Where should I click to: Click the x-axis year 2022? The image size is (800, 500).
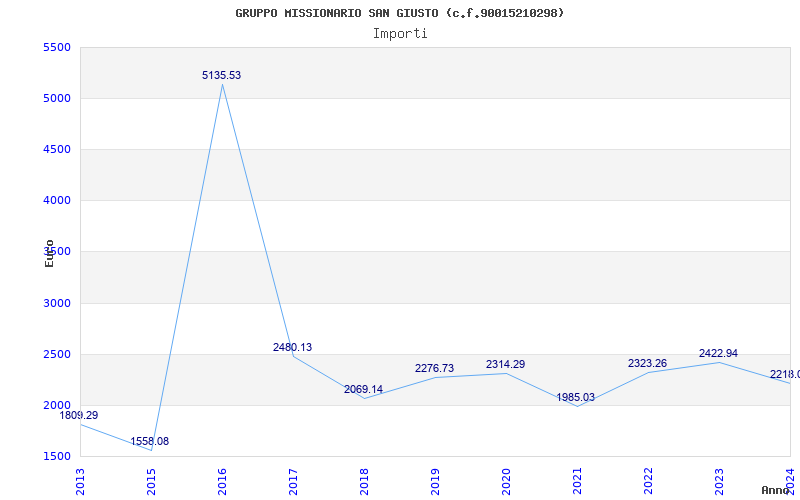click(648, 481)
